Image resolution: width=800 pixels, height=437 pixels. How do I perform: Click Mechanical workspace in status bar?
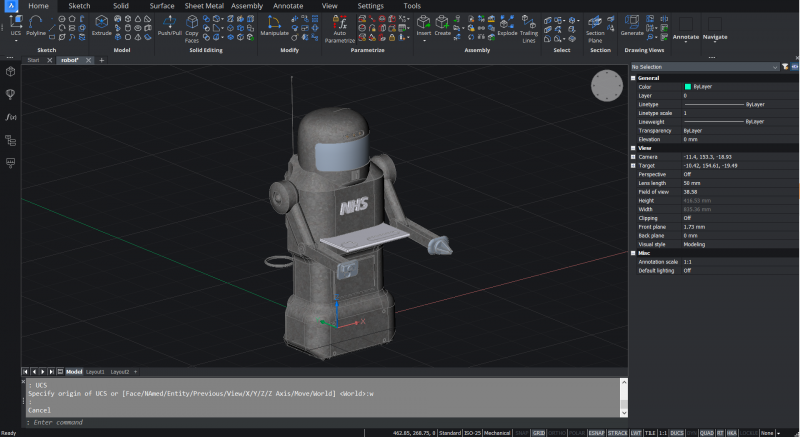tap(496, 433)
